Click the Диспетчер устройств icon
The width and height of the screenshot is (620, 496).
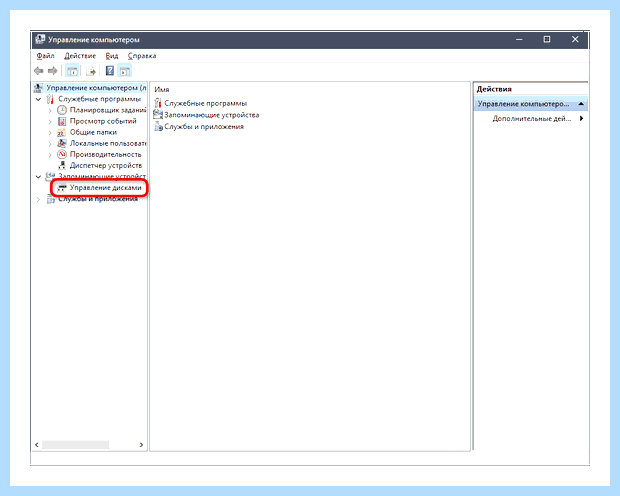pos(62,165)
